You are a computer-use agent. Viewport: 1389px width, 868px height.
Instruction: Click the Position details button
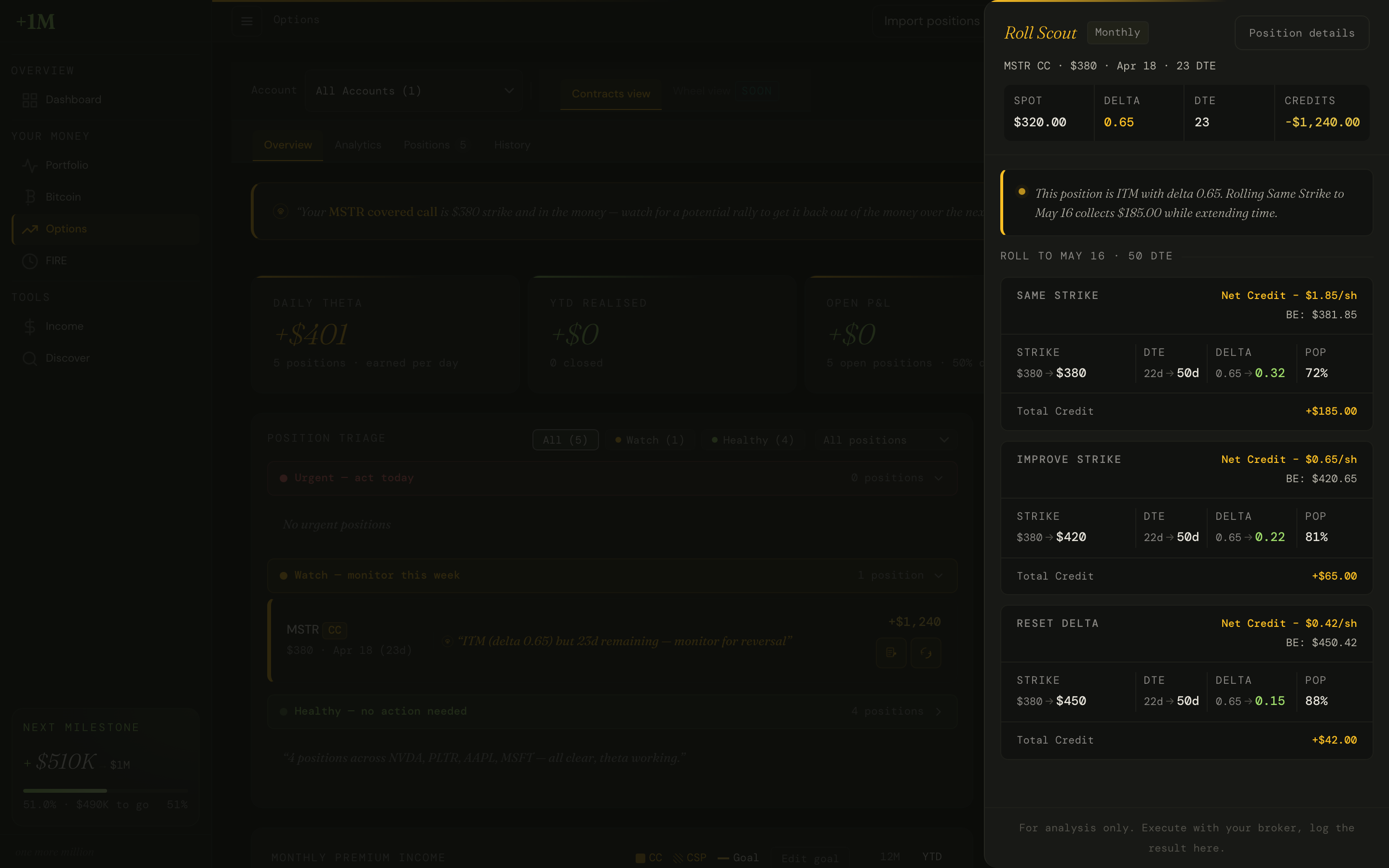pyautogui.click(x=1302, y=33)
